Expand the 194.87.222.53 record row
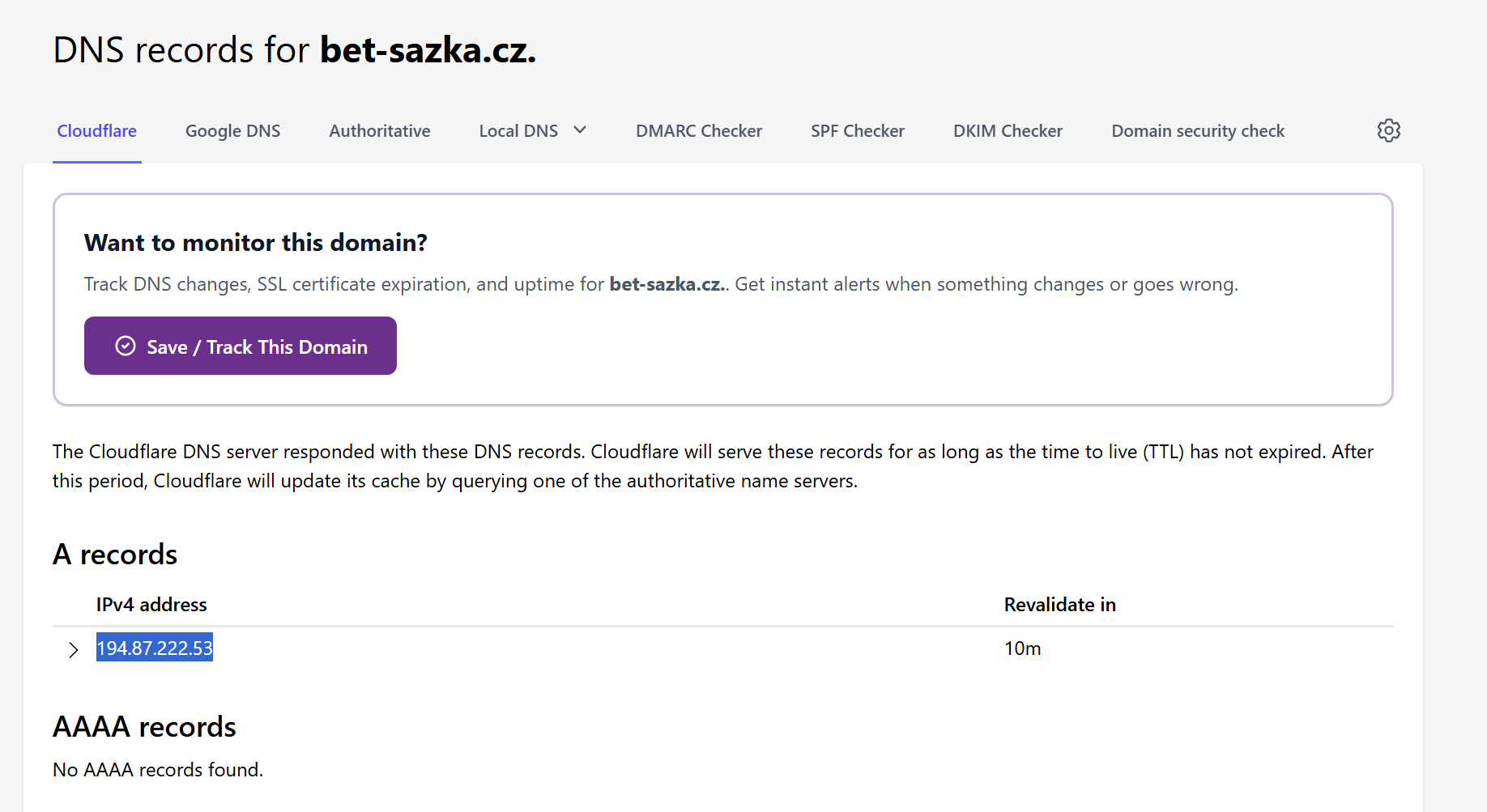Screen dimensions: 1487x812 tap(74, 649)
